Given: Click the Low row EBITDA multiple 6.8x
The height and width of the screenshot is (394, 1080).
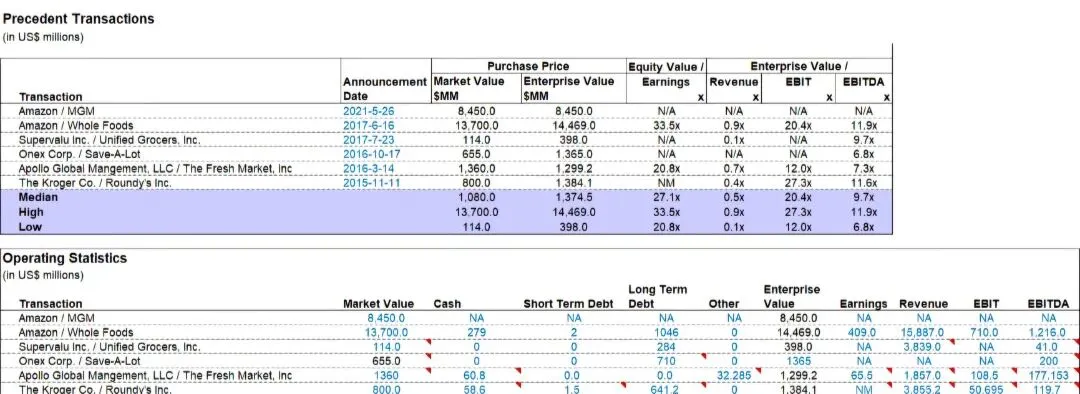Looking at the screenshot, I should [x=864, y=227].
